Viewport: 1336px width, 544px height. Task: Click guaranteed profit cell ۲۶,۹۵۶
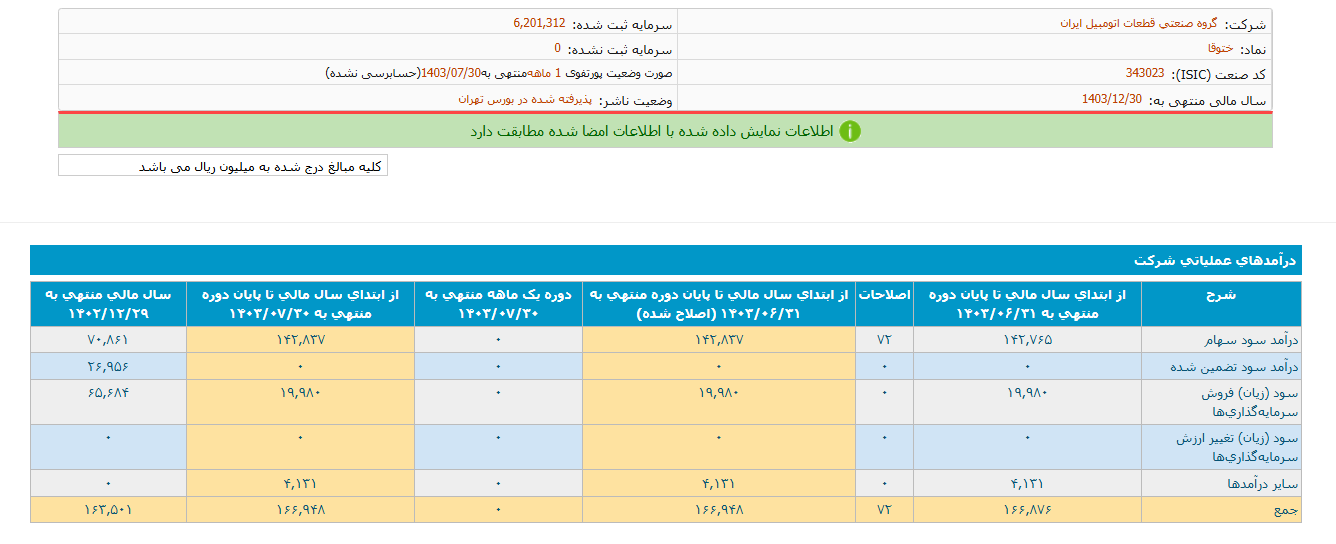[x=108, y=366]
